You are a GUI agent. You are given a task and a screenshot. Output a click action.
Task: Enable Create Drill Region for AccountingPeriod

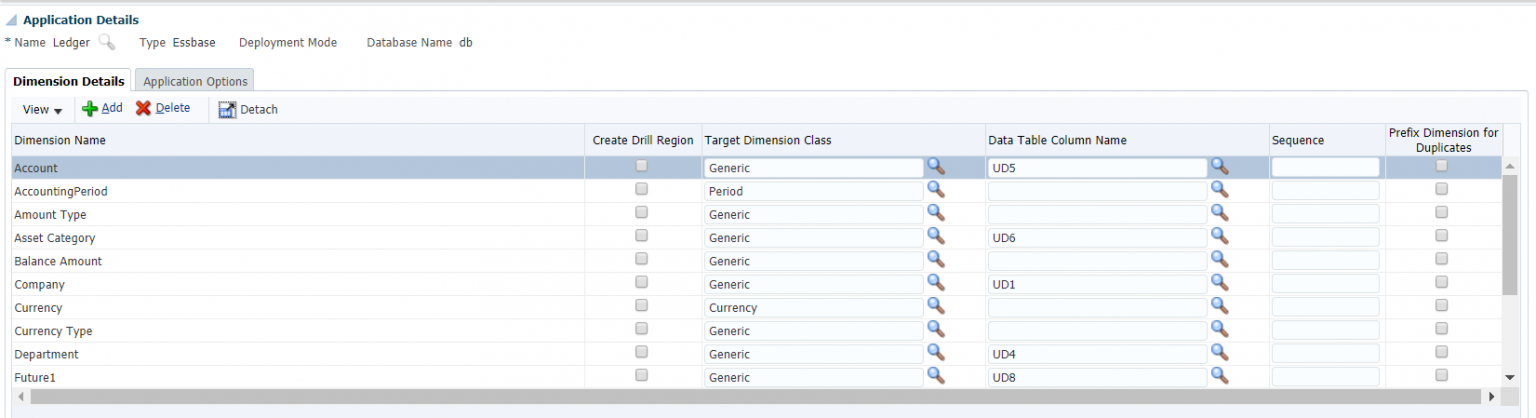pyautogui.click(x=642, y=189)
